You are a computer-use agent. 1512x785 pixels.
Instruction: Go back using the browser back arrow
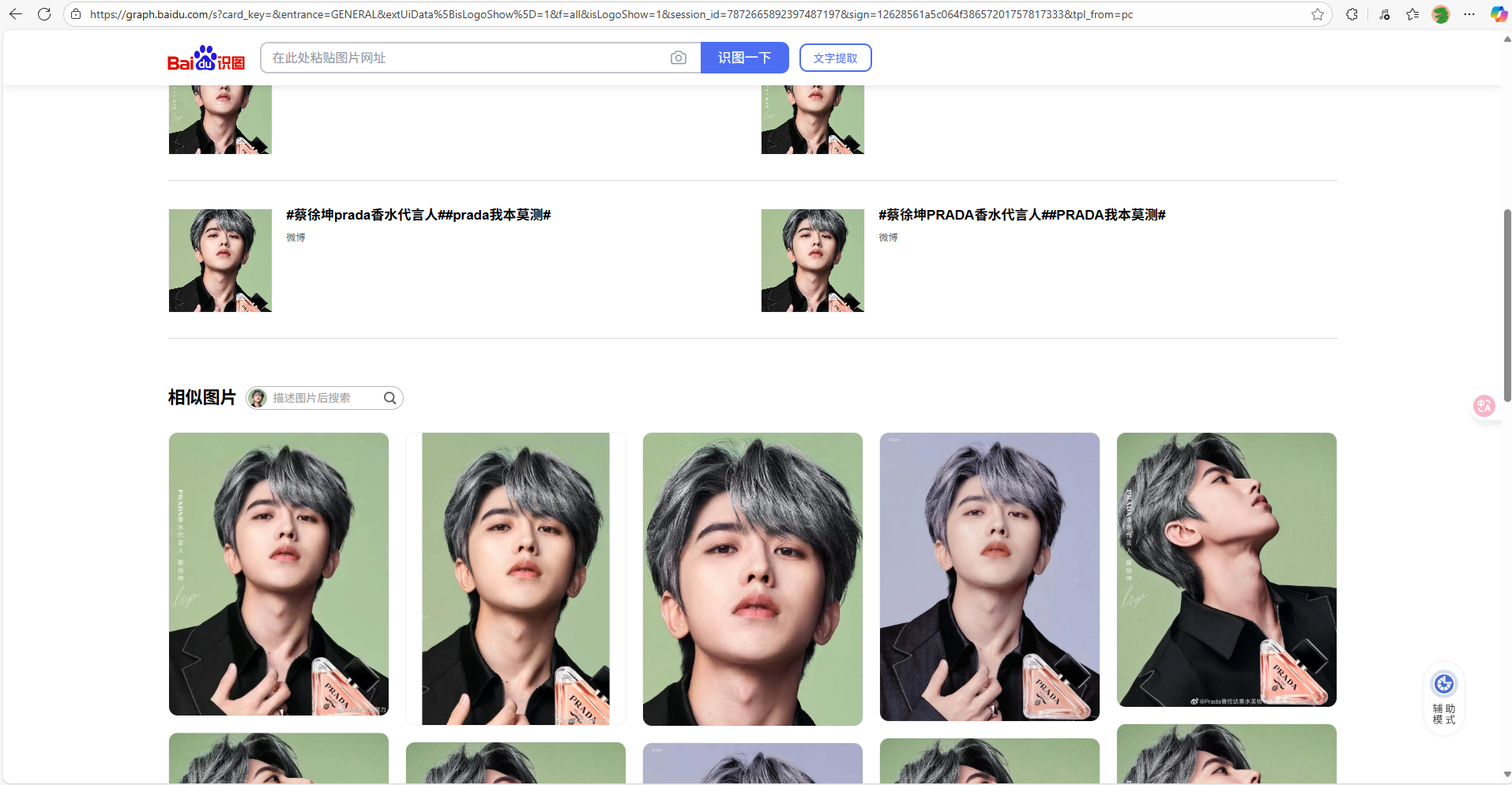[x=16, y=14]
